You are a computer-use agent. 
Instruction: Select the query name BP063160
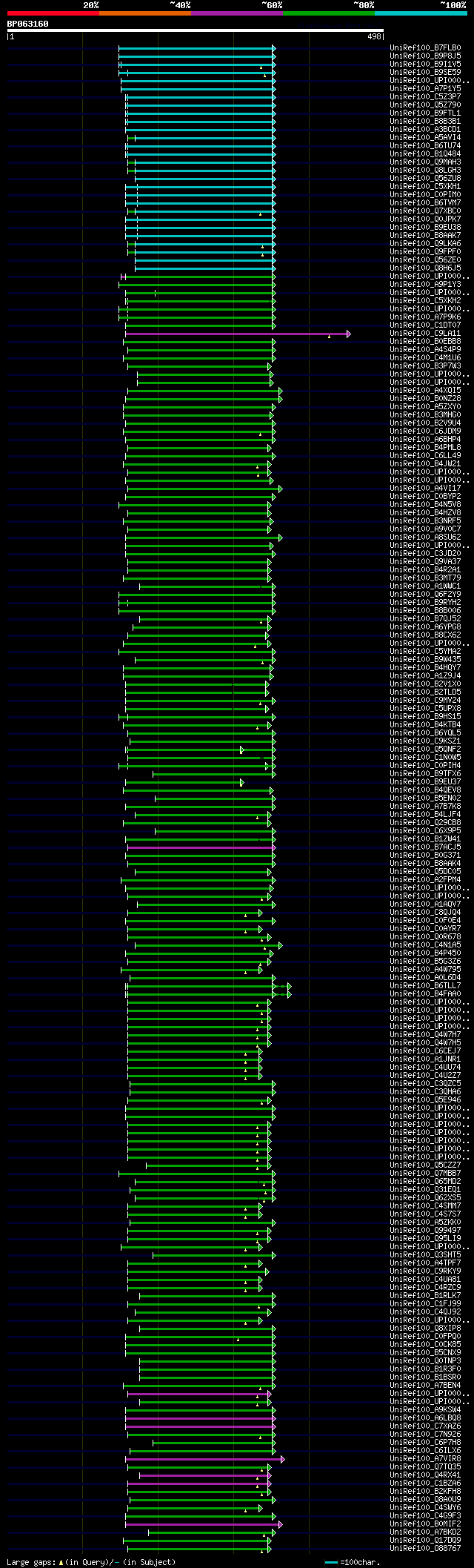click(x=28, y=24)
